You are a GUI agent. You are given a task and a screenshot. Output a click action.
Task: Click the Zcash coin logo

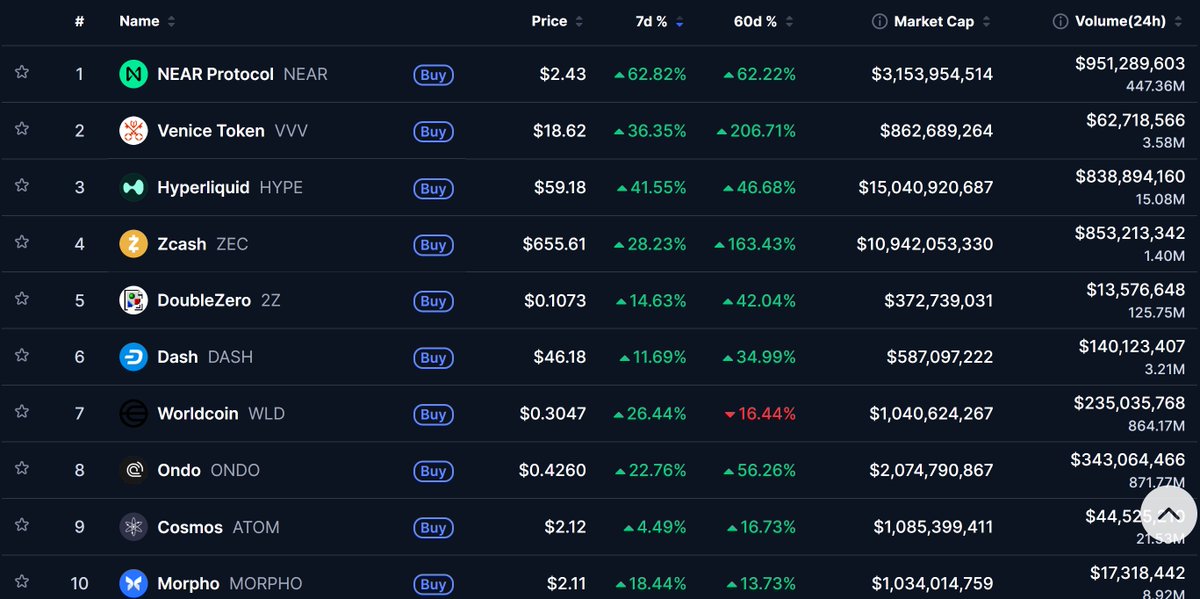coord(133,244)
